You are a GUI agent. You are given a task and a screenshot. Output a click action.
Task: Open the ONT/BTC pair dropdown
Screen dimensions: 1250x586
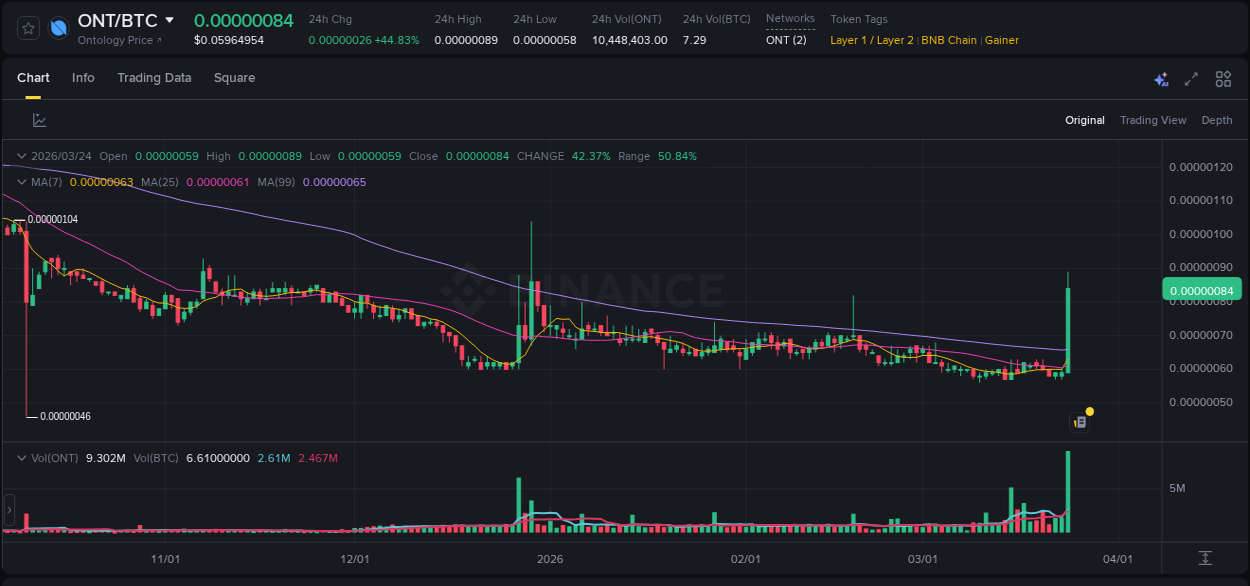pyautogui.click(x=170, y=19)
